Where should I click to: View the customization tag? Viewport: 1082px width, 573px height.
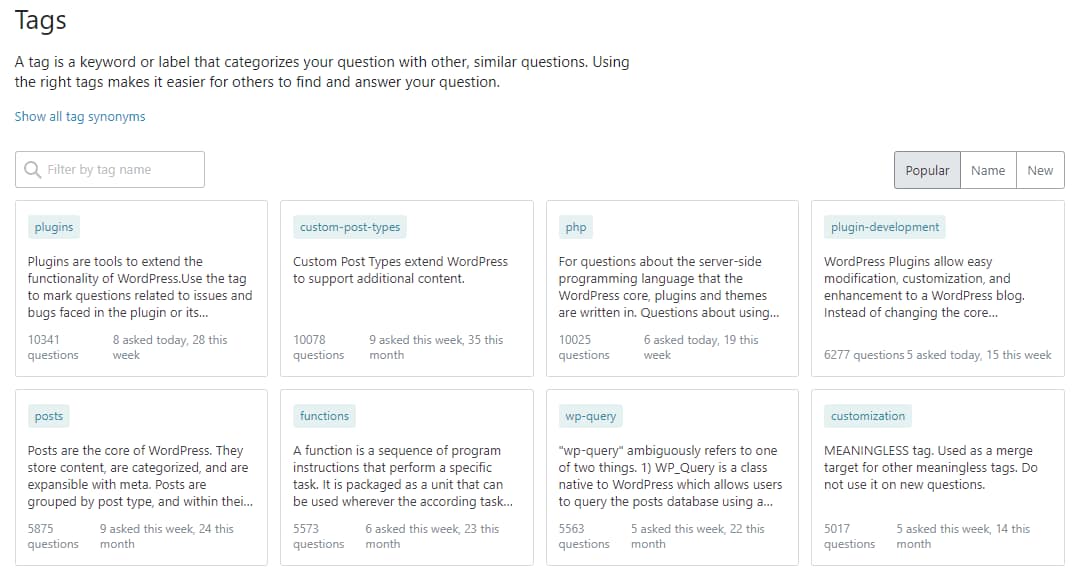pos(868,416)
